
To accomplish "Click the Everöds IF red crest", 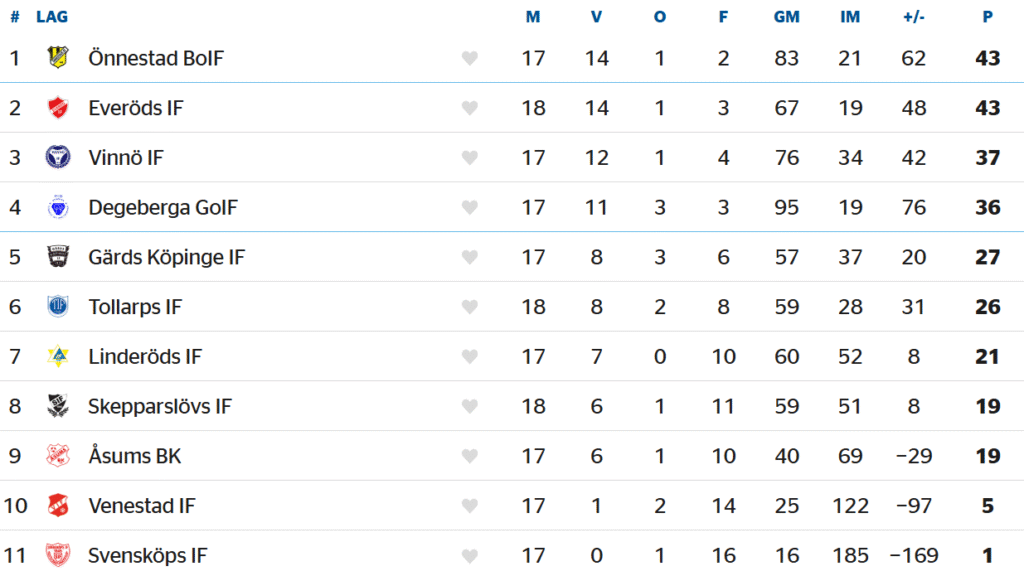I will coord(58,107).
